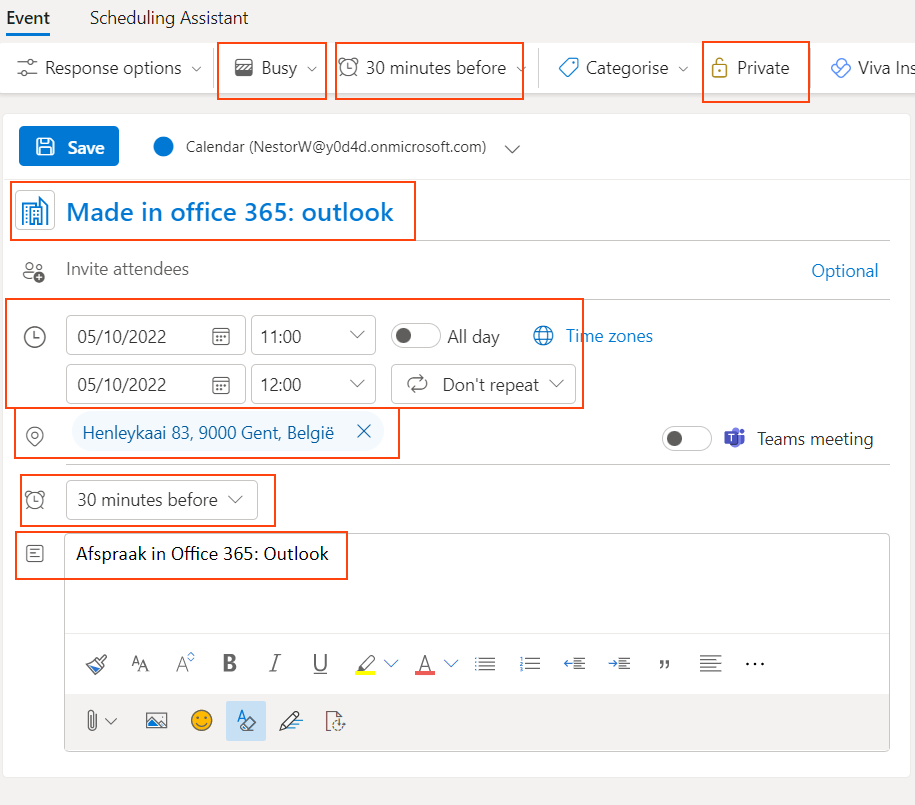Viewport: 915px width, 805px height.
Task: Toggle underline formatting
Action: tap(320, 664)
